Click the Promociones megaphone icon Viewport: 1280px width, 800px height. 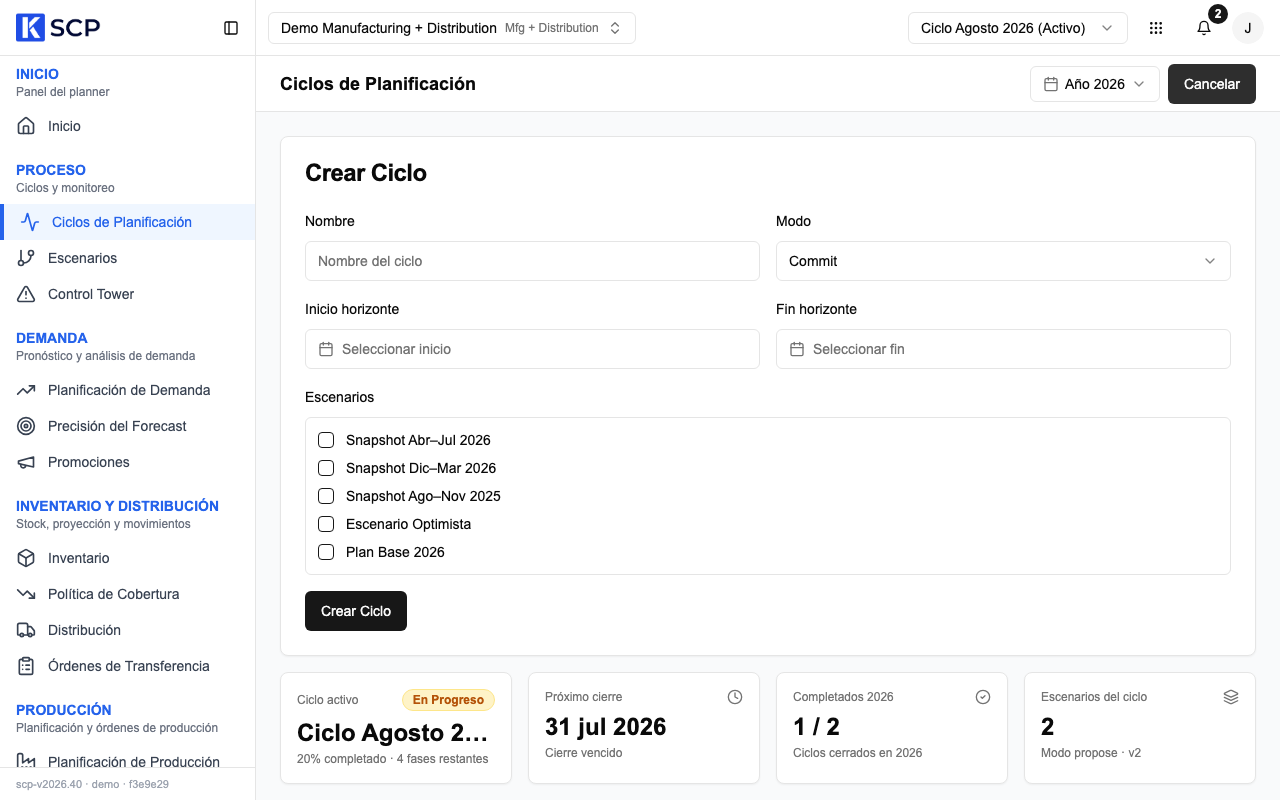tap(26, 462)
